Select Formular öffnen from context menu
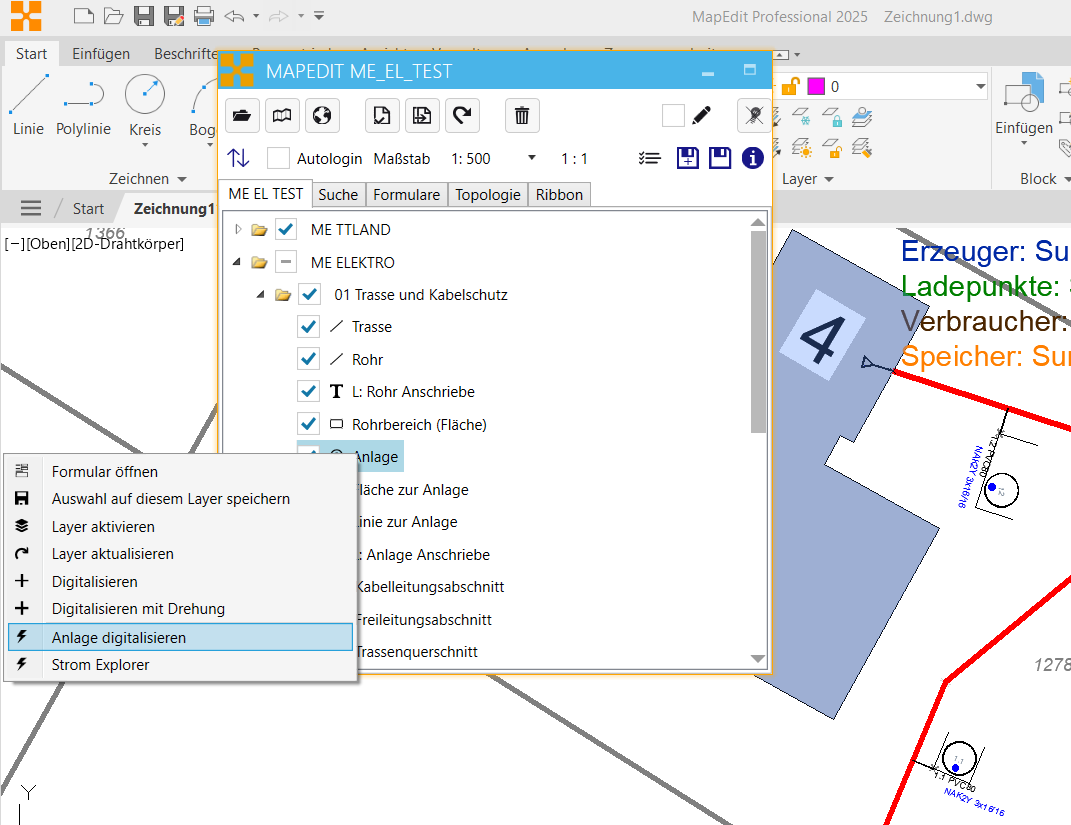This screenshot has height=825, width=1071. click(180, 471)
